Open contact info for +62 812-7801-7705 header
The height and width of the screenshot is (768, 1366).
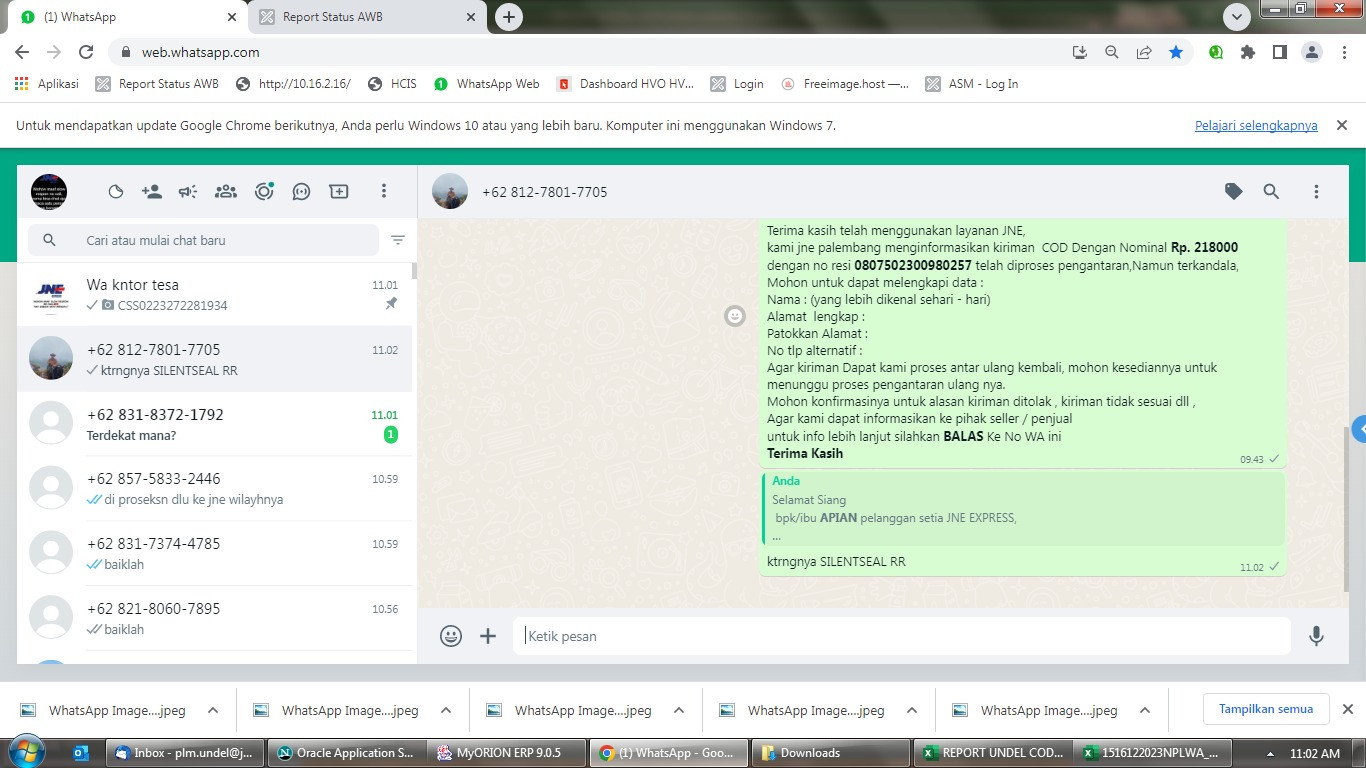click(x=544, y=192)
